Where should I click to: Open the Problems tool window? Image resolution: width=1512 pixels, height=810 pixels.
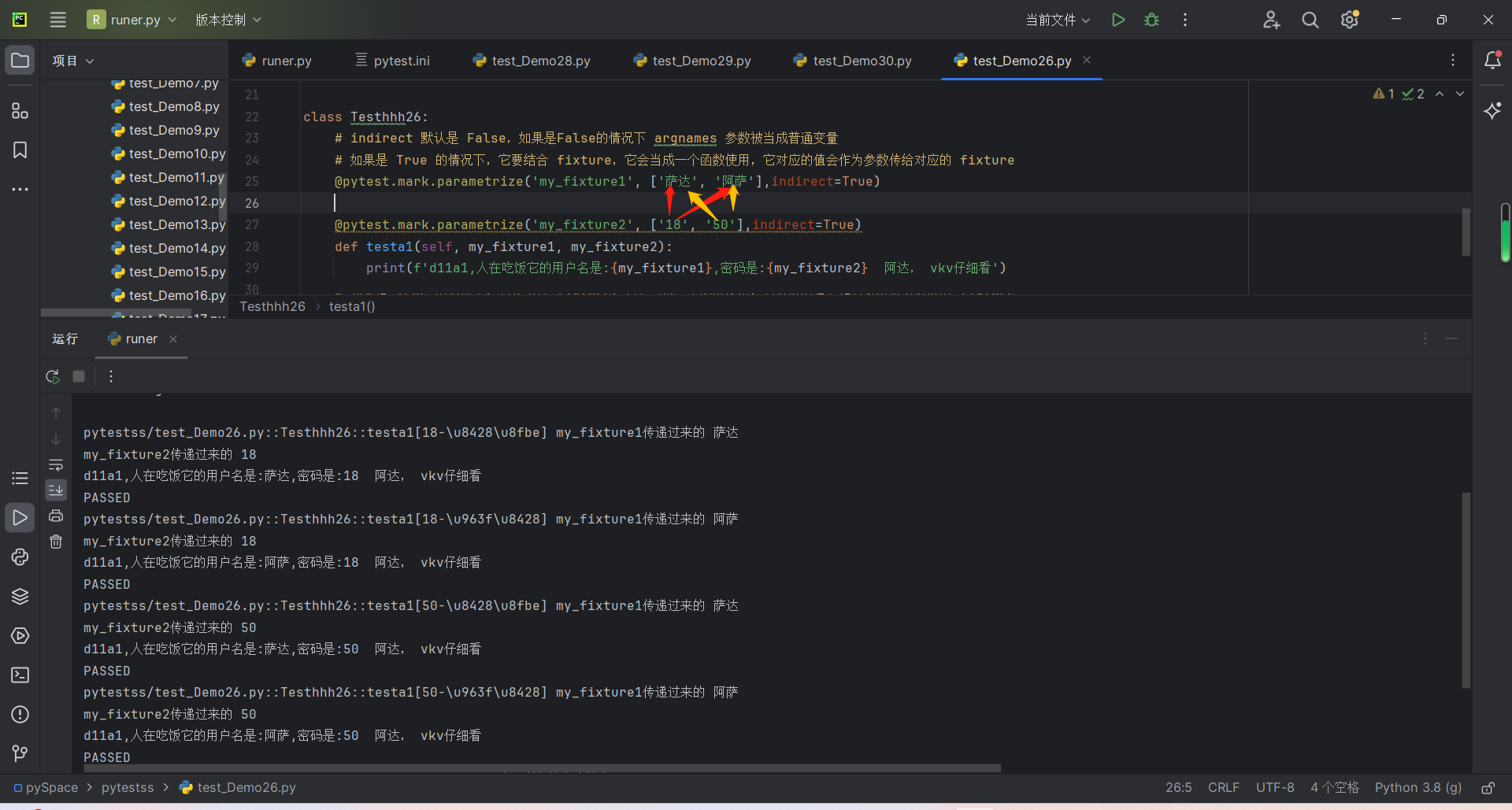[20, 714]
